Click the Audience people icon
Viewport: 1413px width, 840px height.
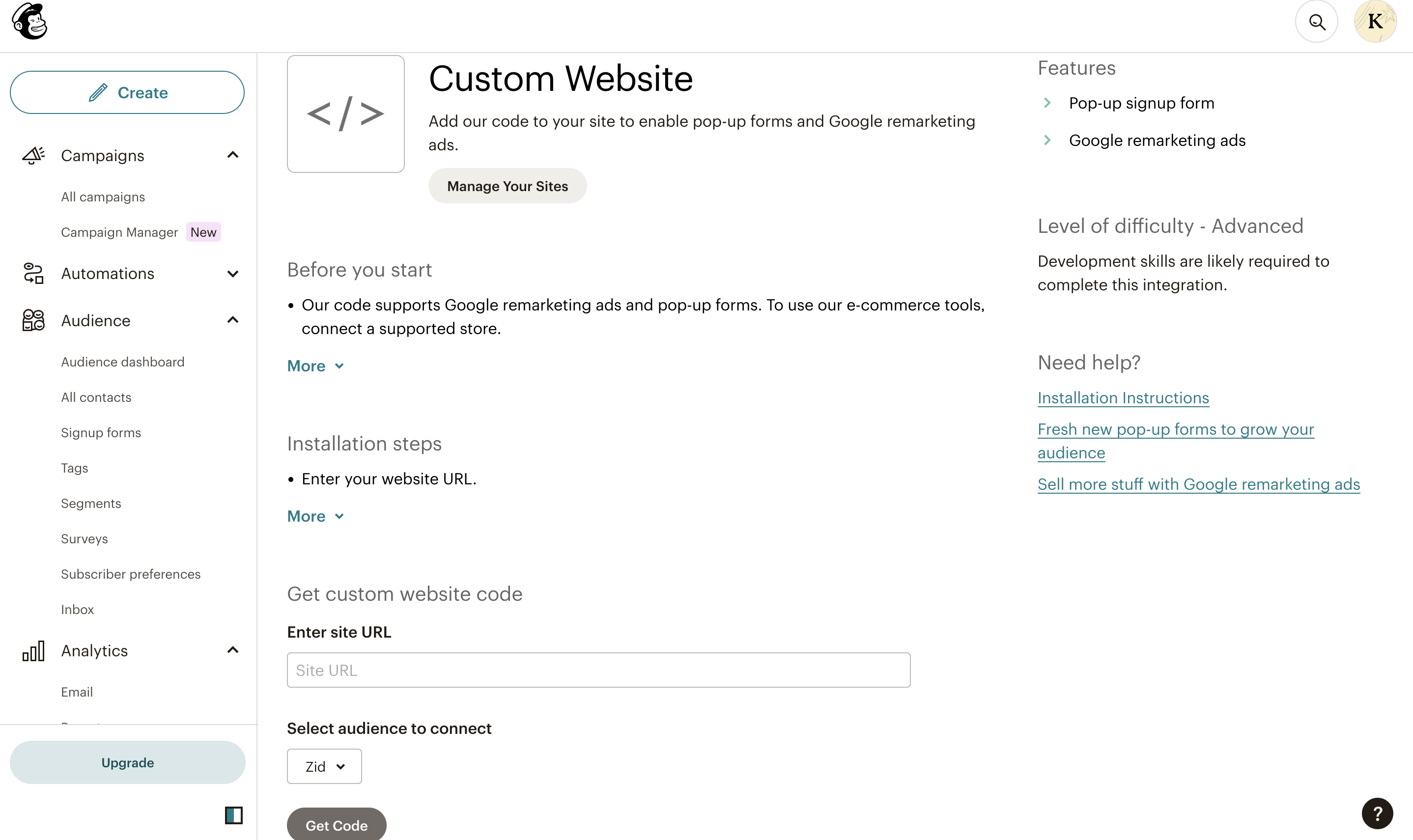coord(33,320)
